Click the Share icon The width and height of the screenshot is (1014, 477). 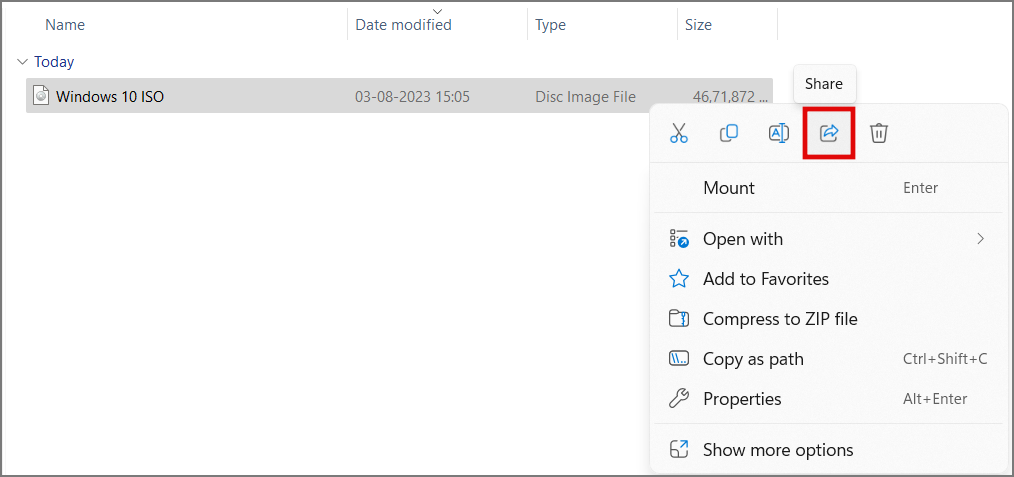pos(829,133)
